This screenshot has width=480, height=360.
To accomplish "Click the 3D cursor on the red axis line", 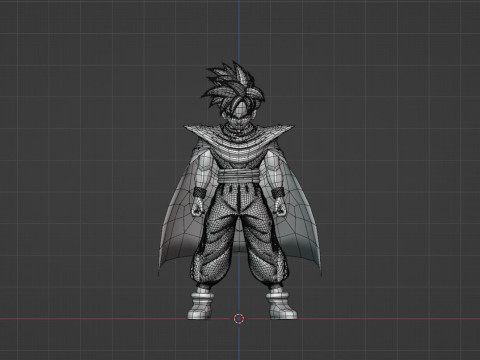I will (x=239, y=319).
